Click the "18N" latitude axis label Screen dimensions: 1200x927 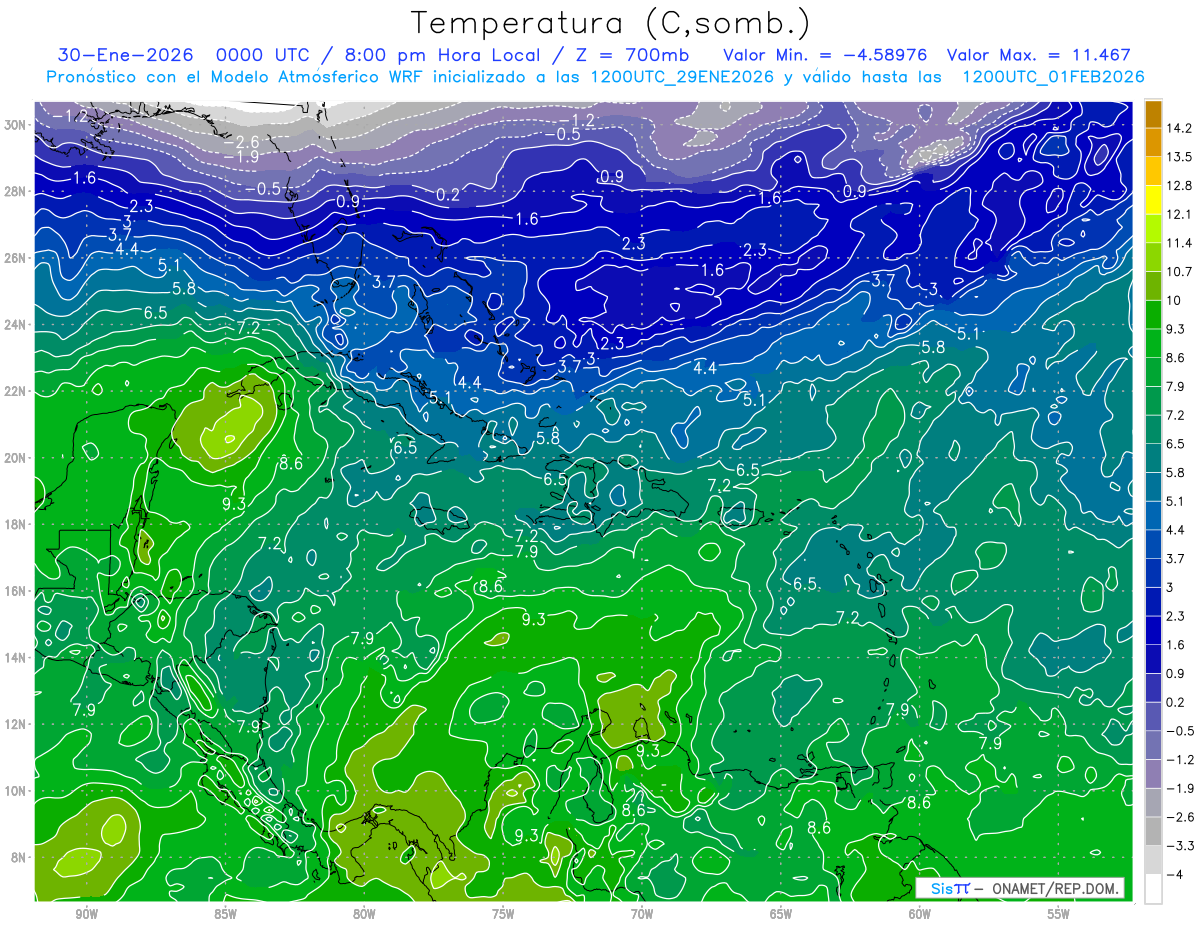pyautogui.click(x=17, y=524)
